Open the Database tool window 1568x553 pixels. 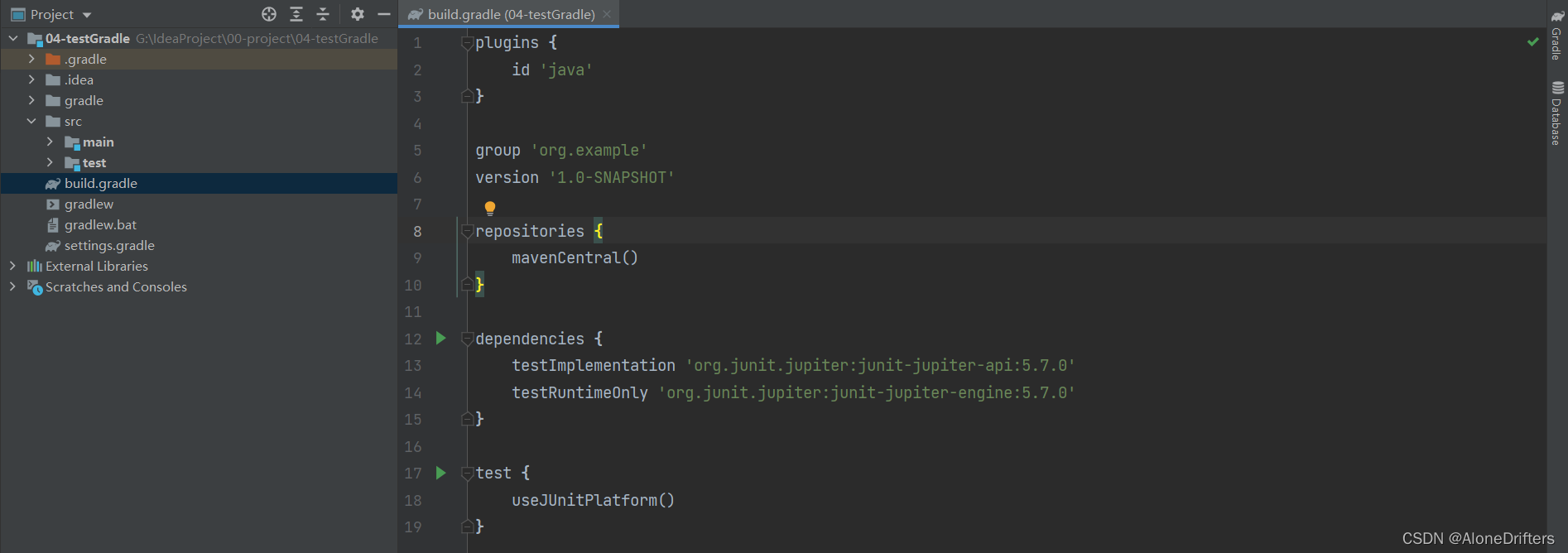point(1557,113)
